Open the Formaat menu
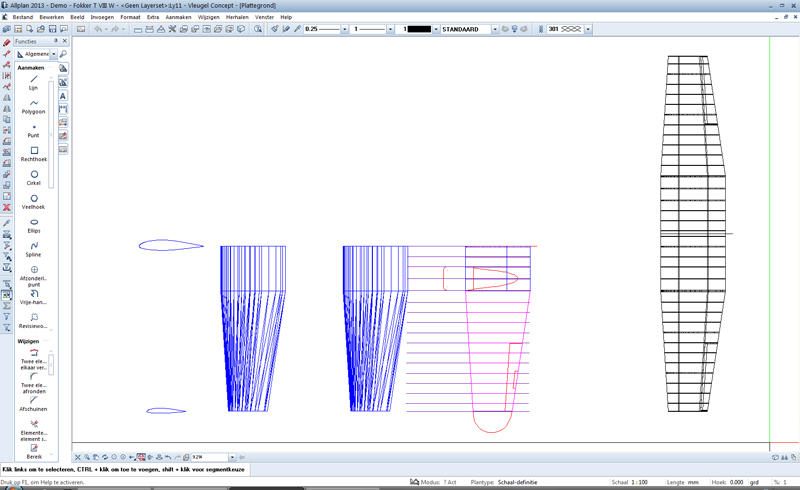The height and width of the screenshot is (490, 800). [130, 17]
